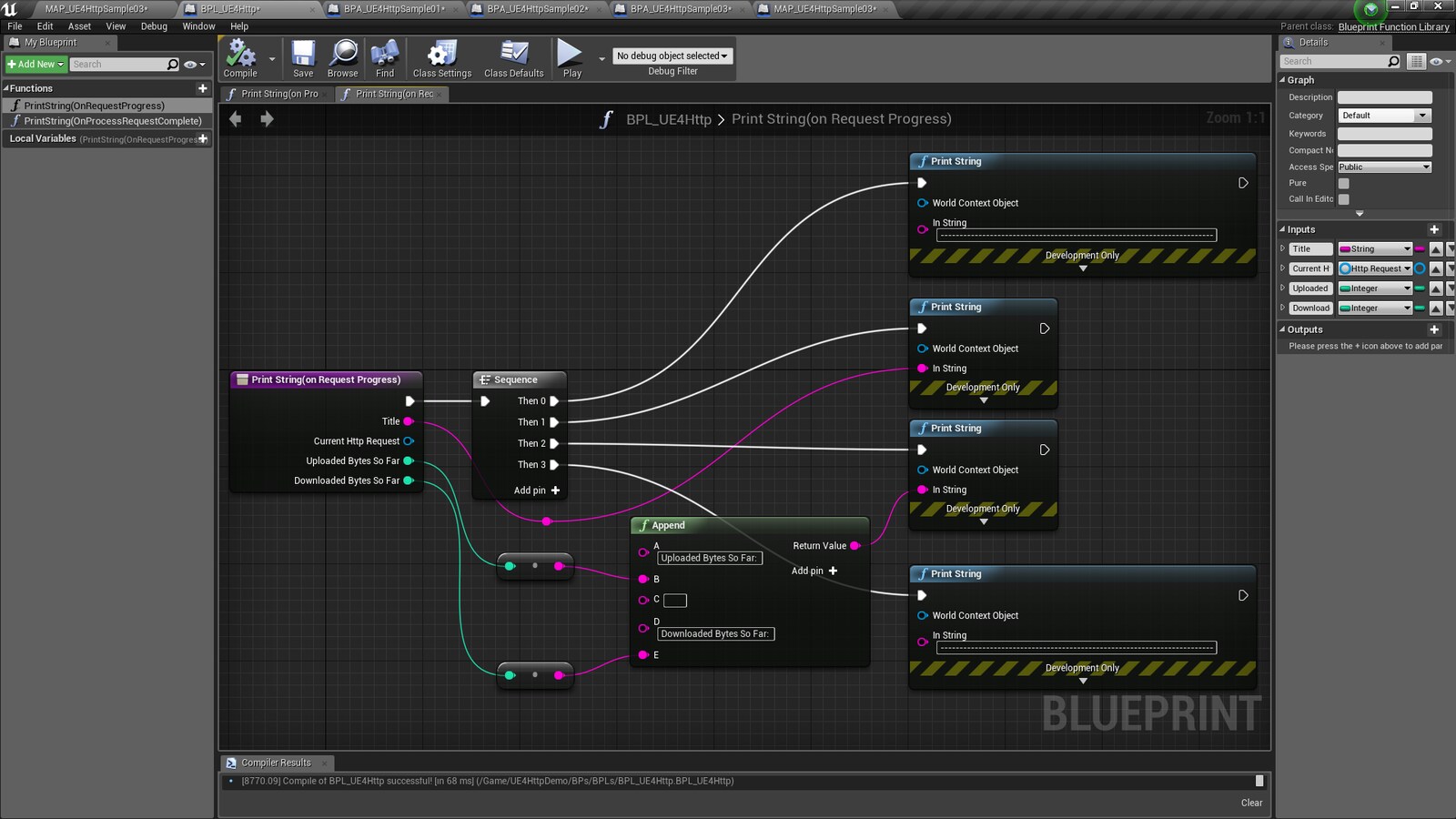Open Blueprint Function Library parent class link

coord(1393,26)
